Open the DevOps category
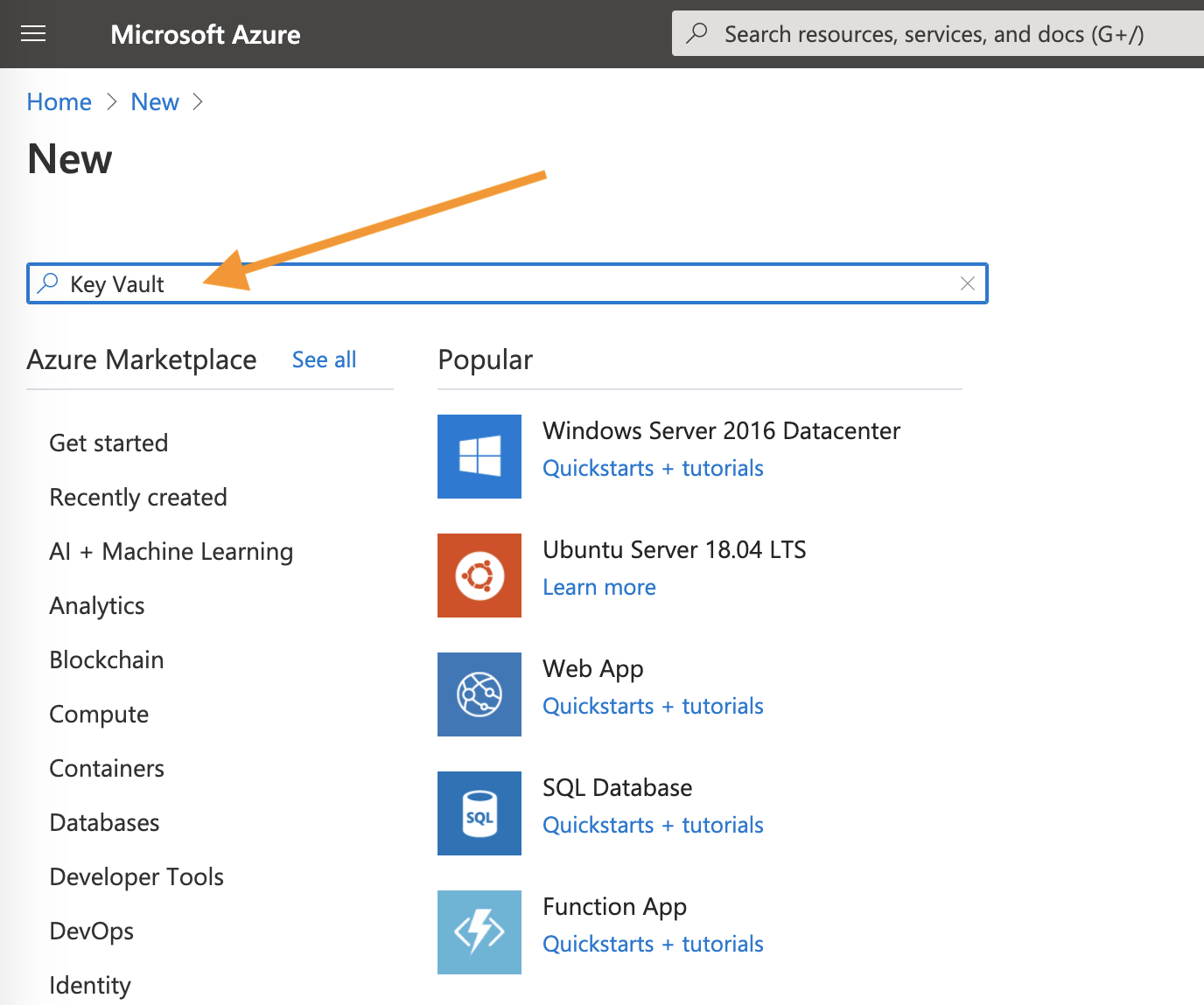 pos(92,931)
